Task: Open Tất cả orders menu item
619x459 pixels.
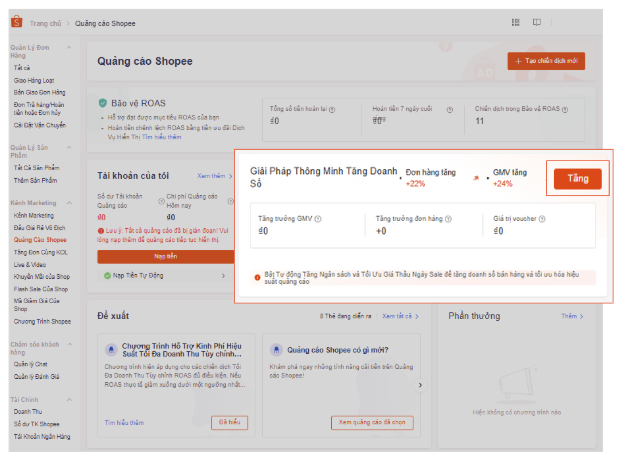Action: click(x=22, y=67)
